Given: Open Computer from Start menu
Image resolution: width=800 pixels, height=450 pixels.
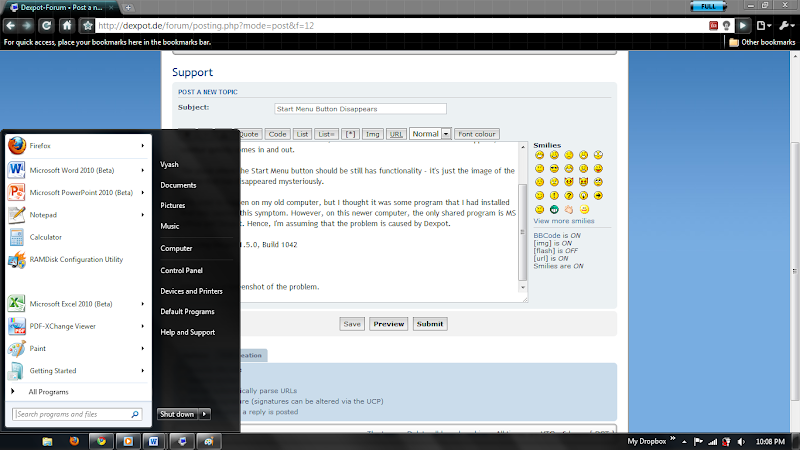Looking at the screenshot, I should (x=176, y=248).
